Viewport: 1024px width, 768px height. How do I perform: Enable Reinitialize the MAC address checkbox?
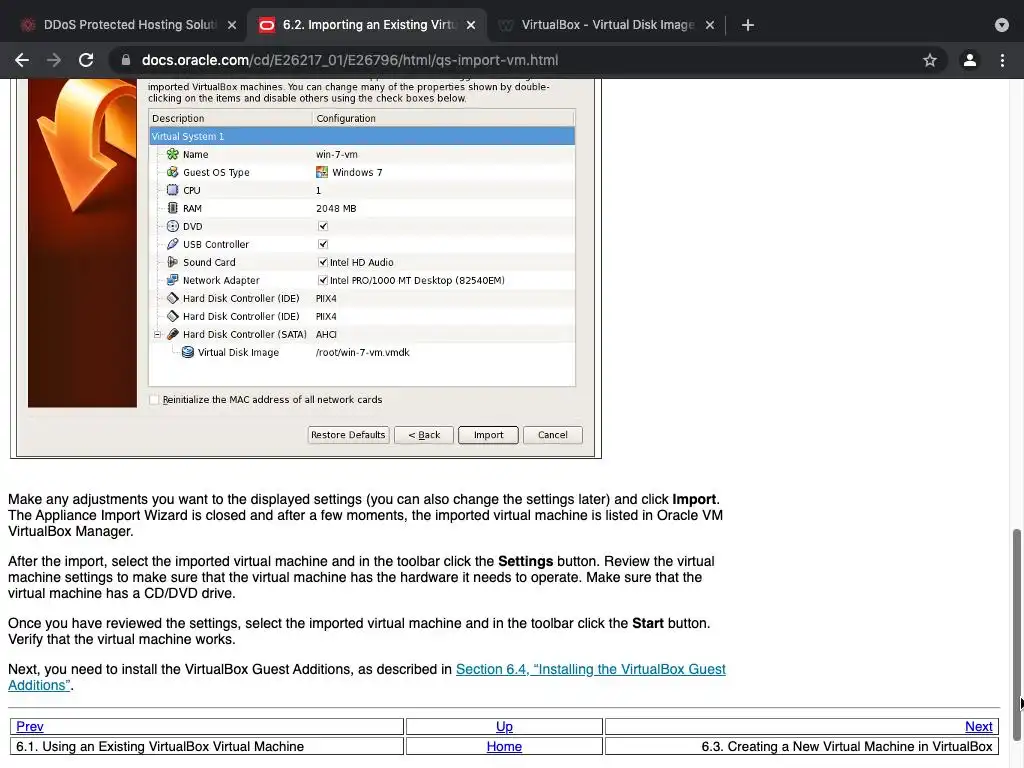coord(154,400)
